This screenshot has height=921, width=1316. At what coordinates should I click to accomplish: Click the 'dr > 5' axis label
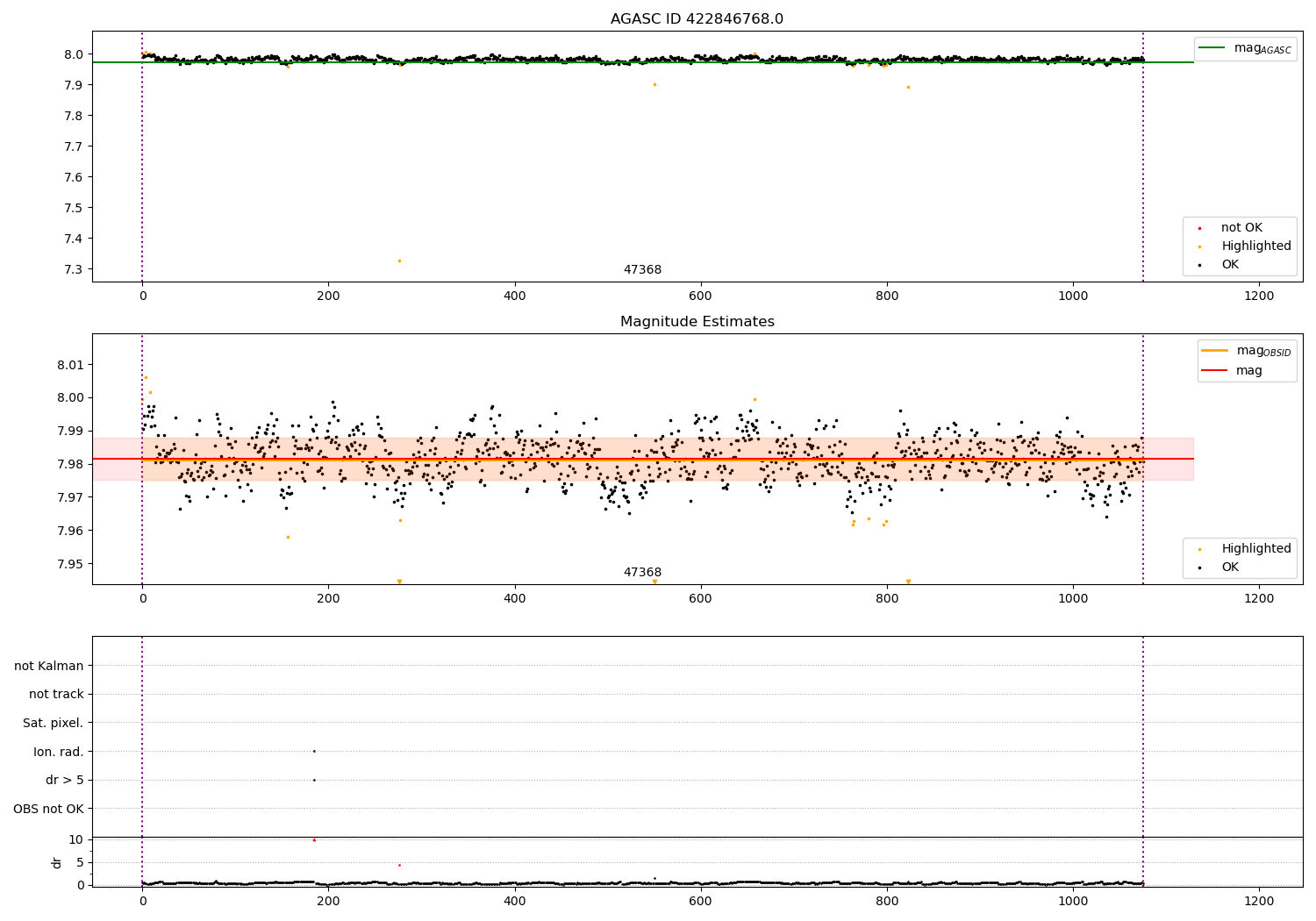(x=65, y=780)
